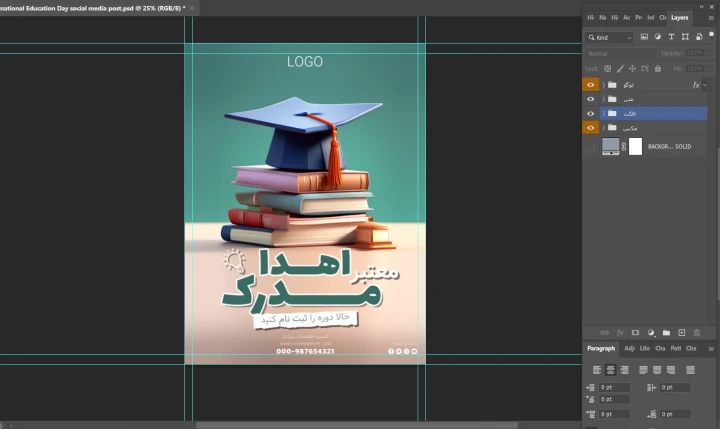Expand the top layer group folder arrow
The height and width of the screenshot is (429, 720).
pos(603,85)
